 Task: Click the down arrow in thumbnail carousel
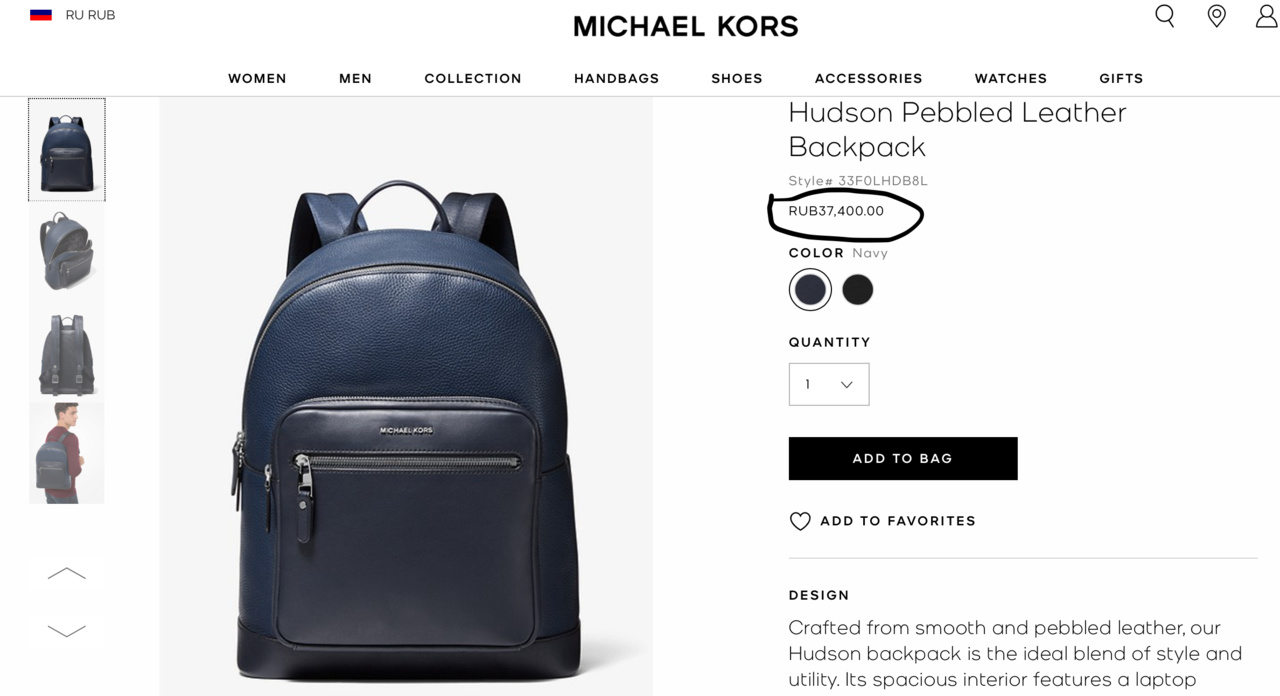67,631
